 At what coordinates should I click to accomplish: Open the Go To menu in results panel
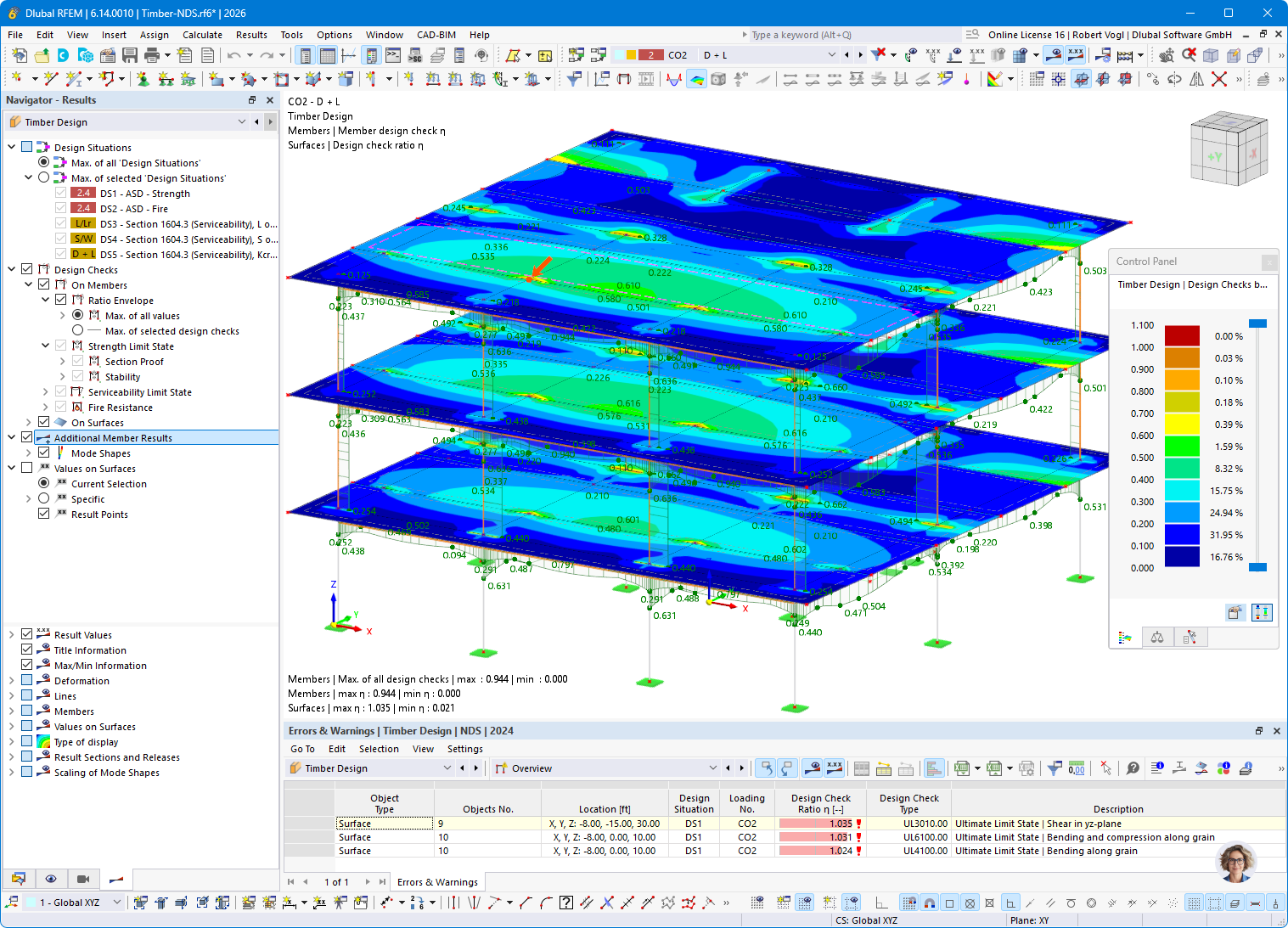coord(302,749)
